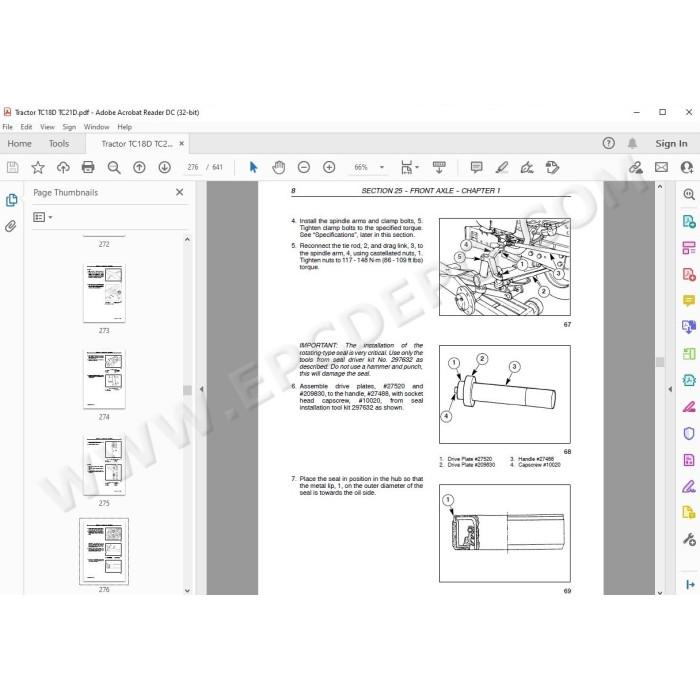Select the highlighter pen tool
Screen dimensions: 700x700
pos(502,167)
